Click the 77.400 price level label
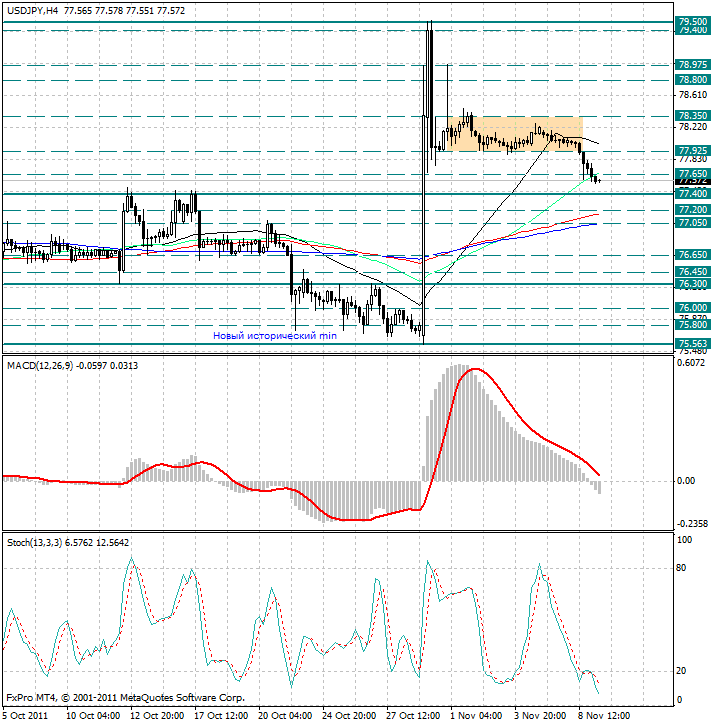711x723 pixels. tap(693, 194)
